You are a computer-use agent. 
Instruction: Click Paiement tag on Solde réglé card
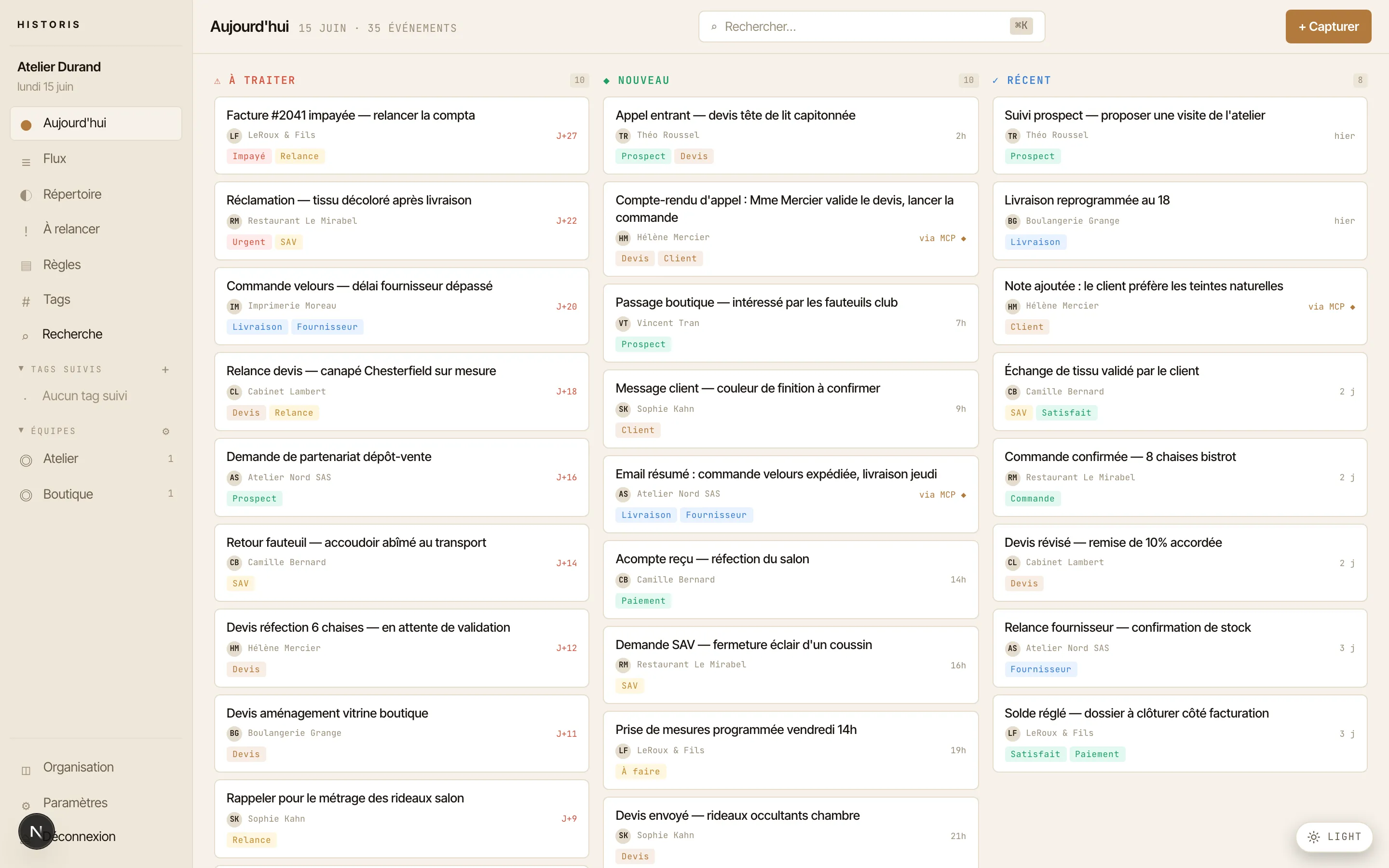pyautogui.click(x=1097, y=754)
